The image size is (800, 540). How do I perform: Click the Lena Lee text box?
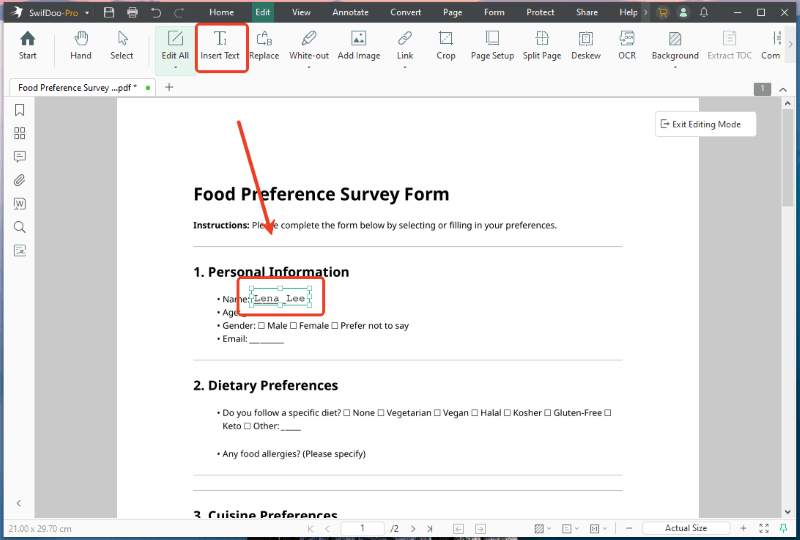(x=280, y=298)
